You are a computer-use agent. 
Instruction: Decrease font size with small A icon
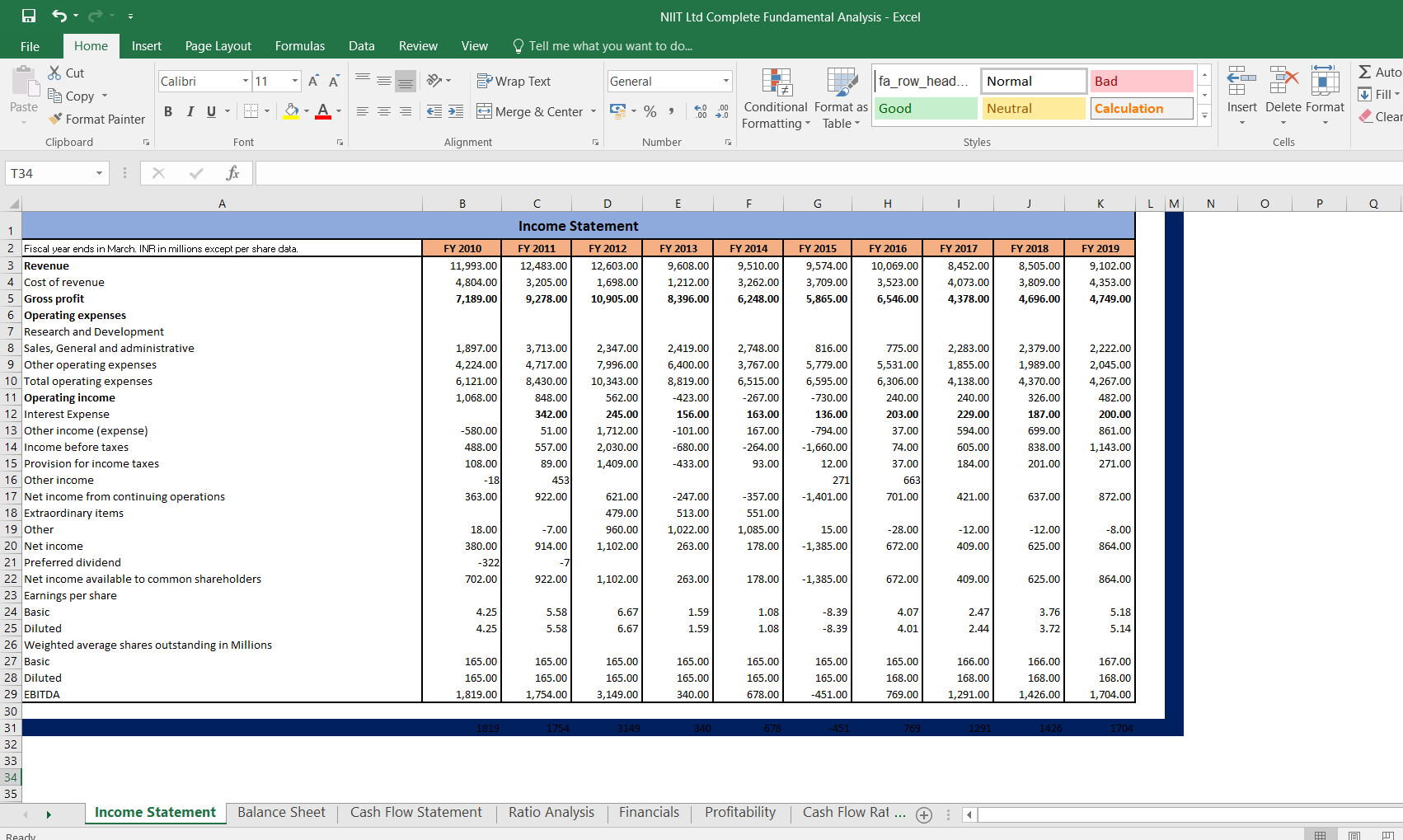(x=334, y=81)
